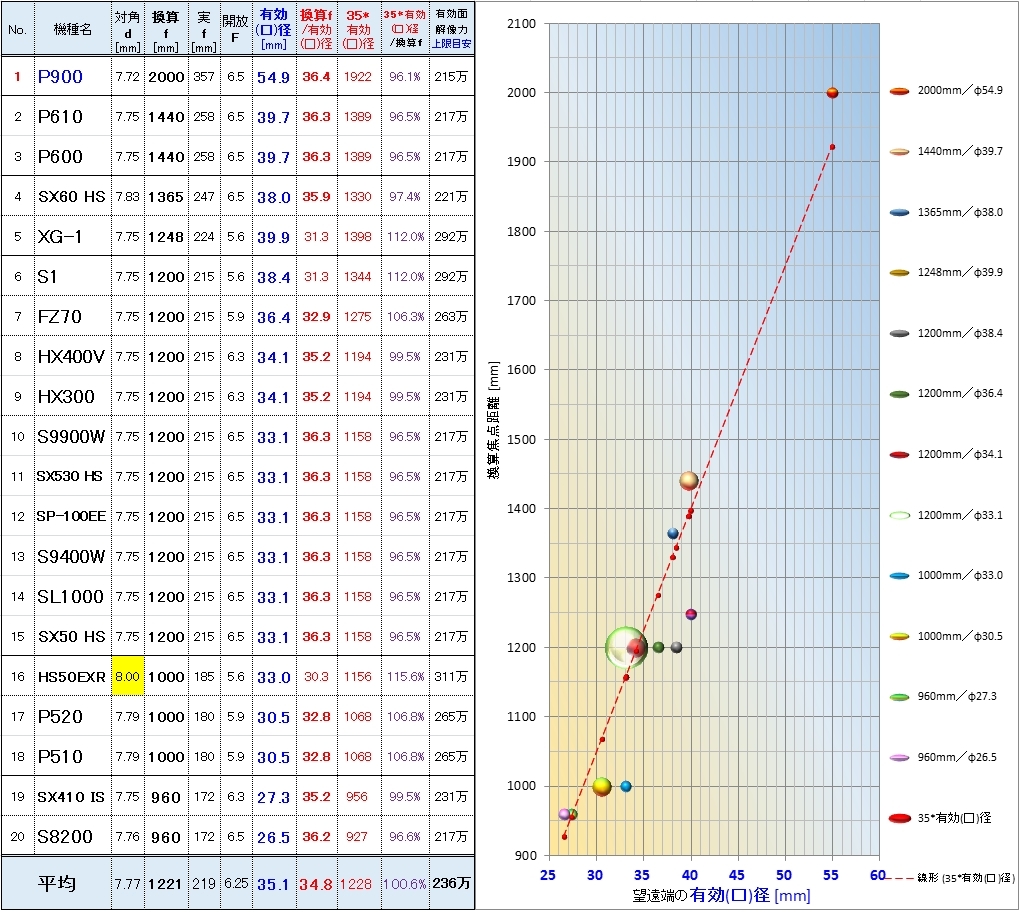Select the 望遠端の有効(口)径 axis title

(x=721, y=896)
